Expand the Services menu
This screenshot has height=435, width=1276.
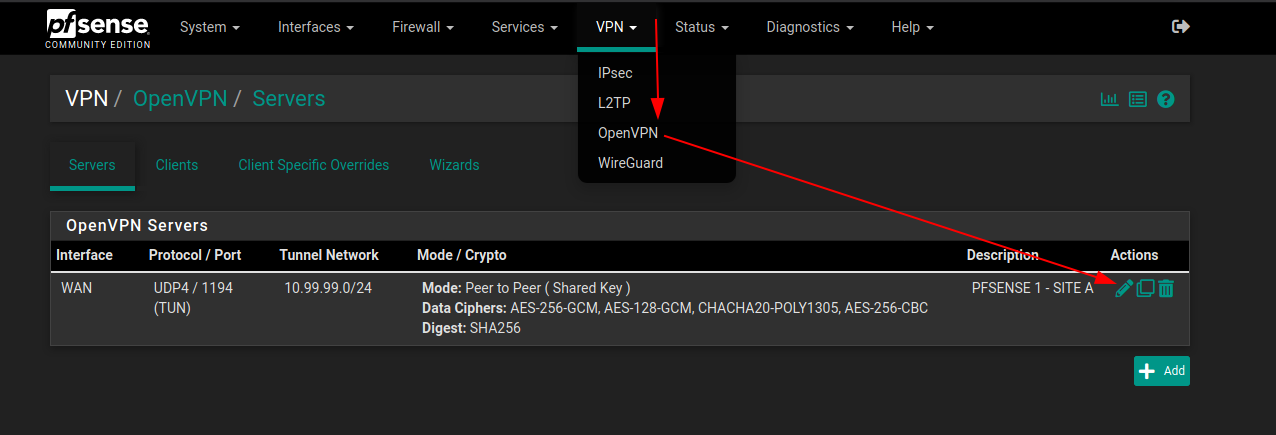click(x=524, y=27)
